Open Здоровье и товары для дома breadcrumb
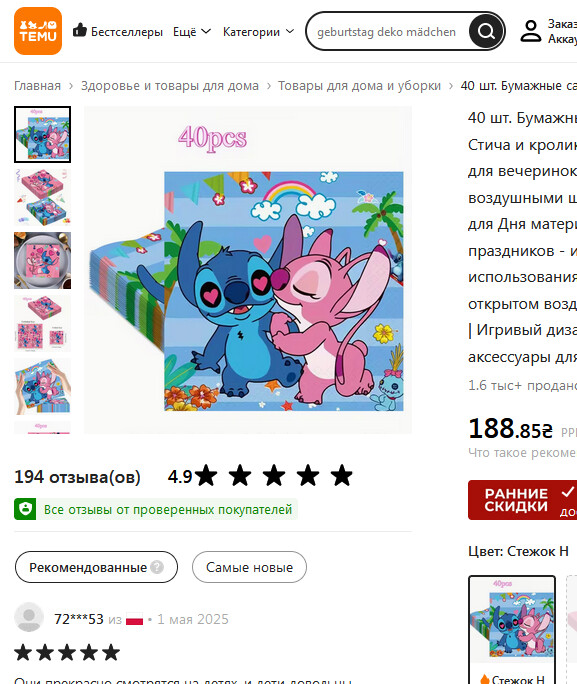This screenshot has width=577, height=684. pyautogui.click(x=170, y=86)
